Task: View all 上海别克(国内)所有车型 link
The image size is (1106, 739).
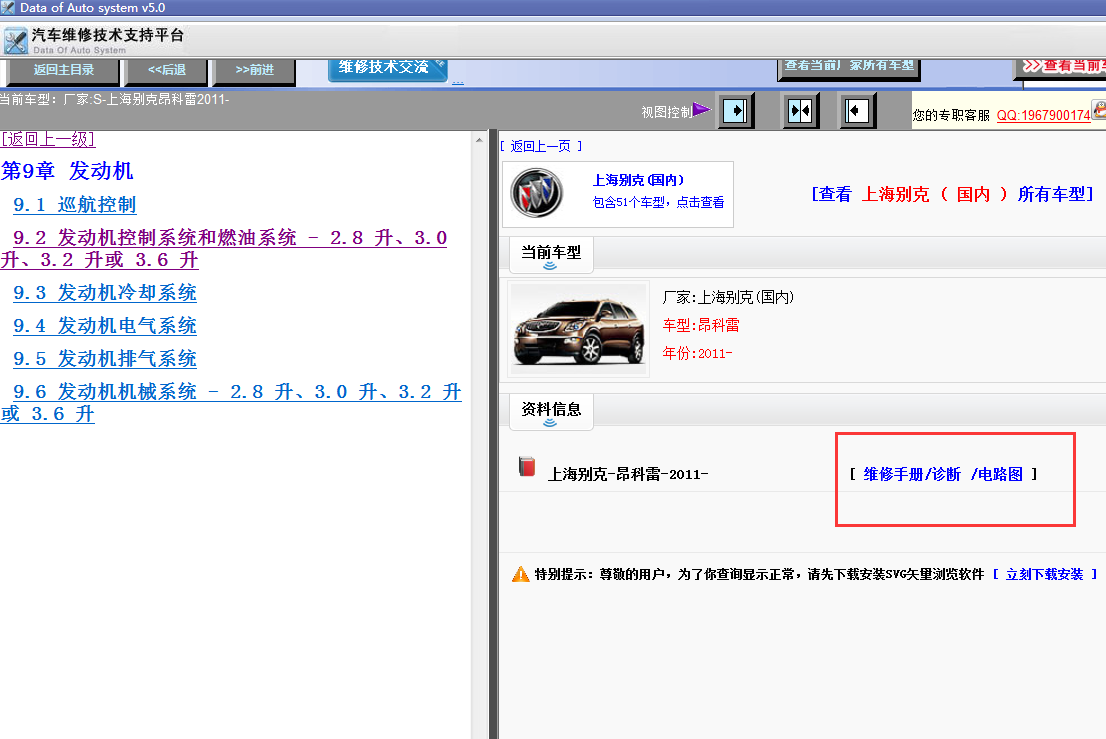Action: 952,194
